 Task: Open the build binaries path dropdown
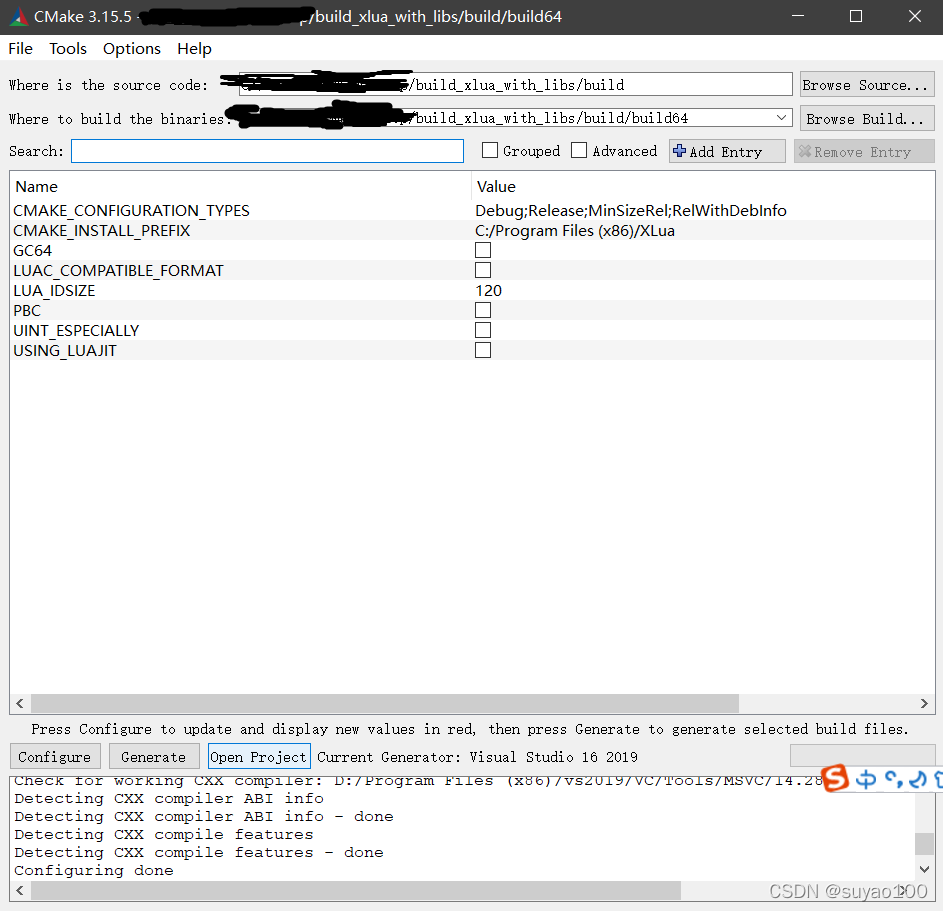tap(781, 117)
